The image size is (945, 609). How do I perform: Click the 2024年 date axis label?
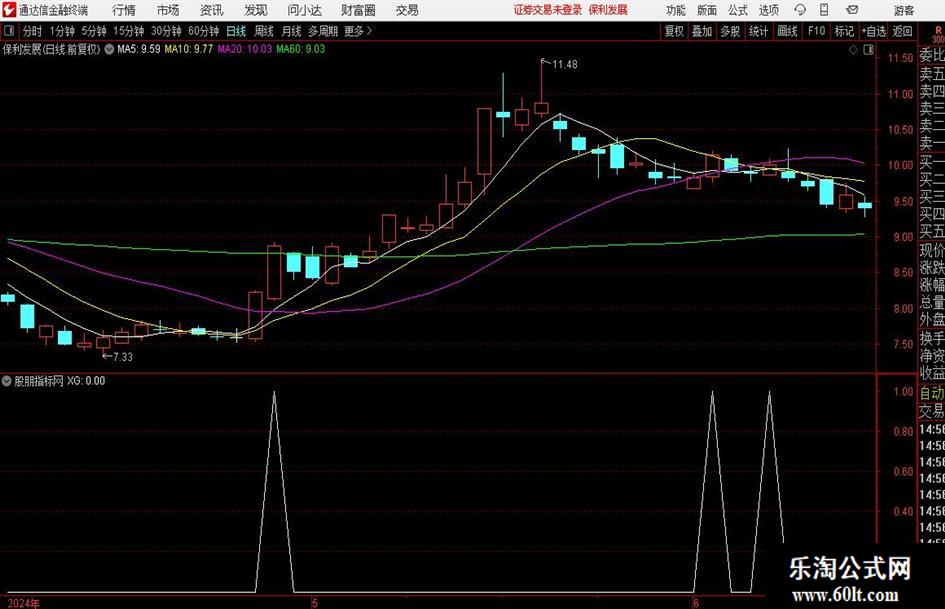tap(24, 604)
